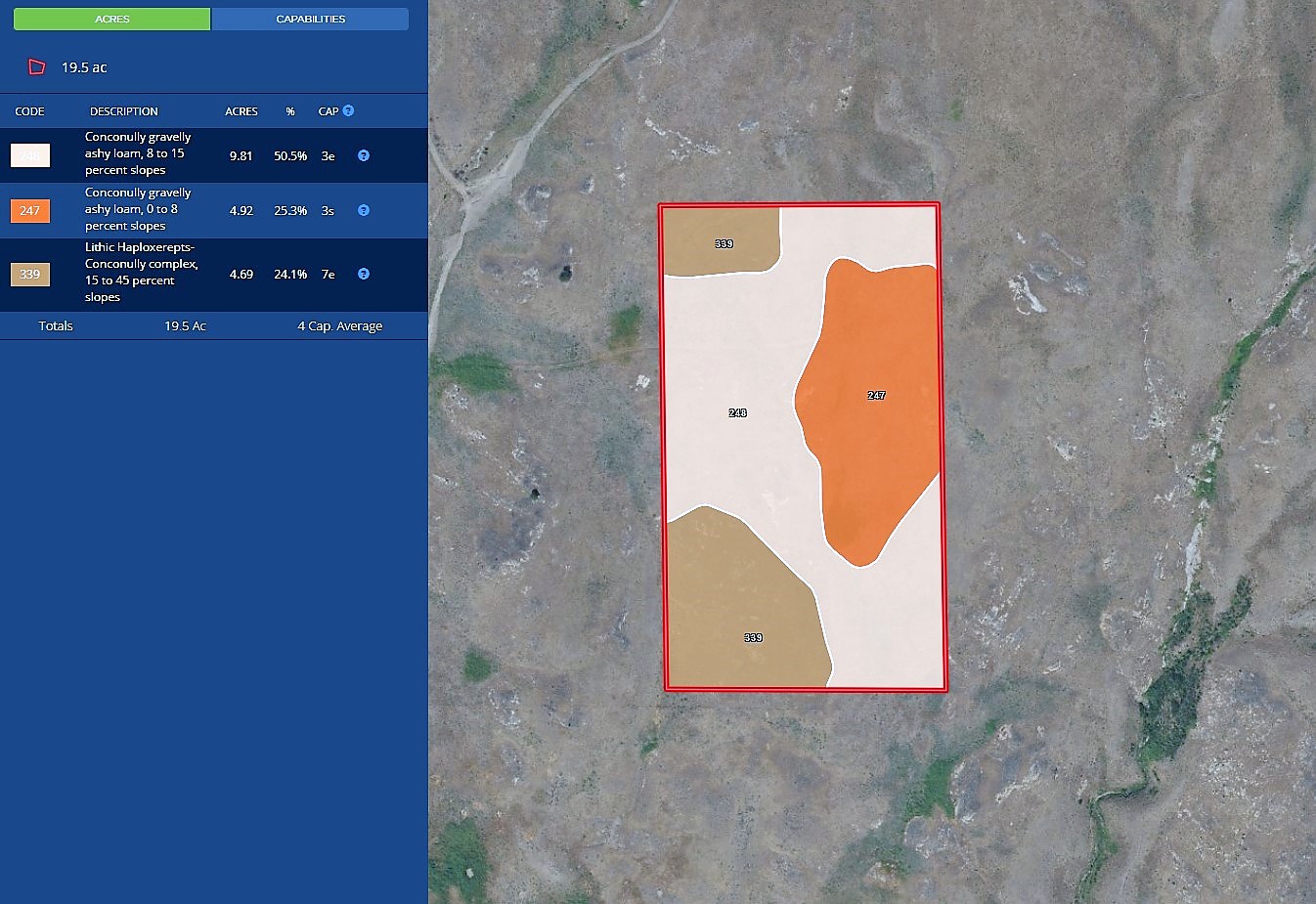Click the % column header

[290, 111]
